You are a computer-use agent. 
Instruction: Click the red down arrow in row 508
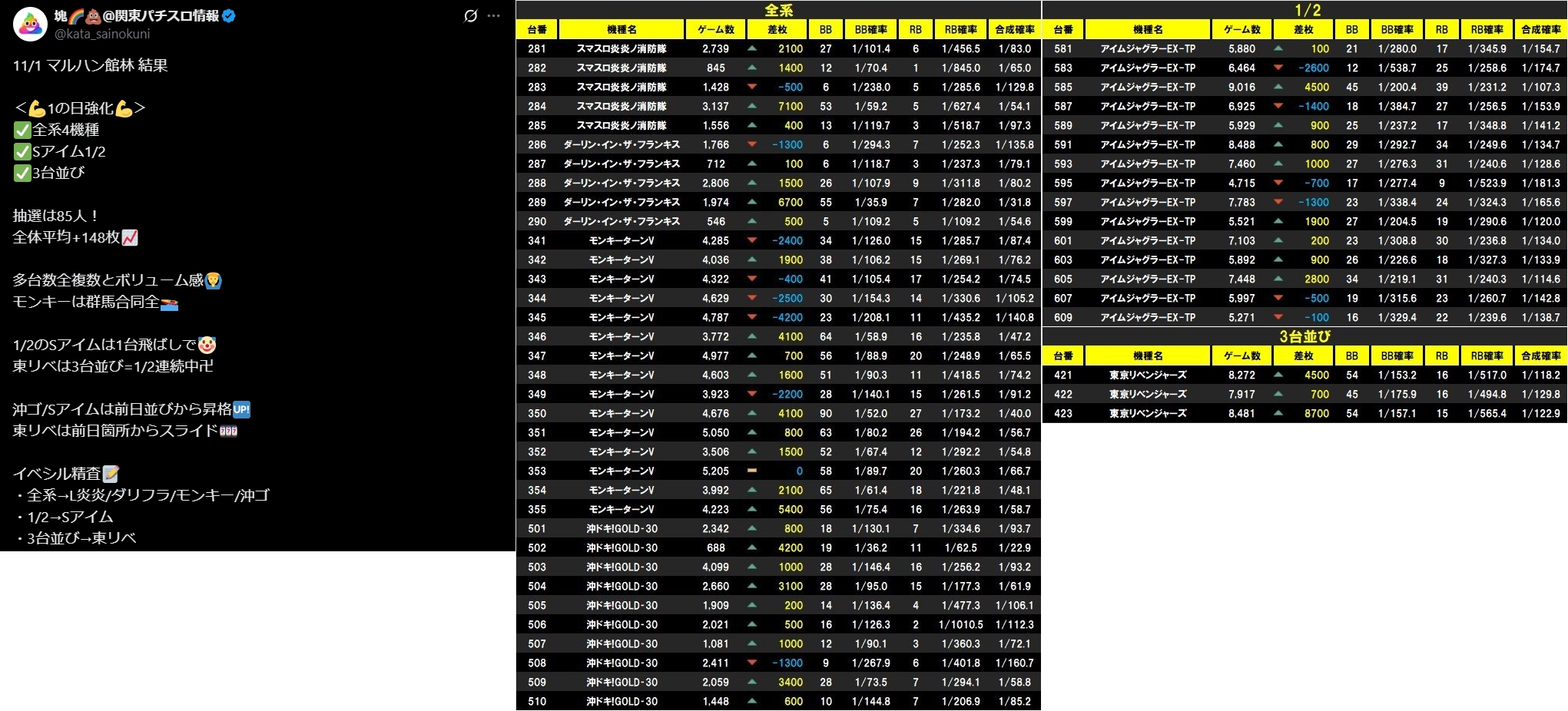click(752, 663)
